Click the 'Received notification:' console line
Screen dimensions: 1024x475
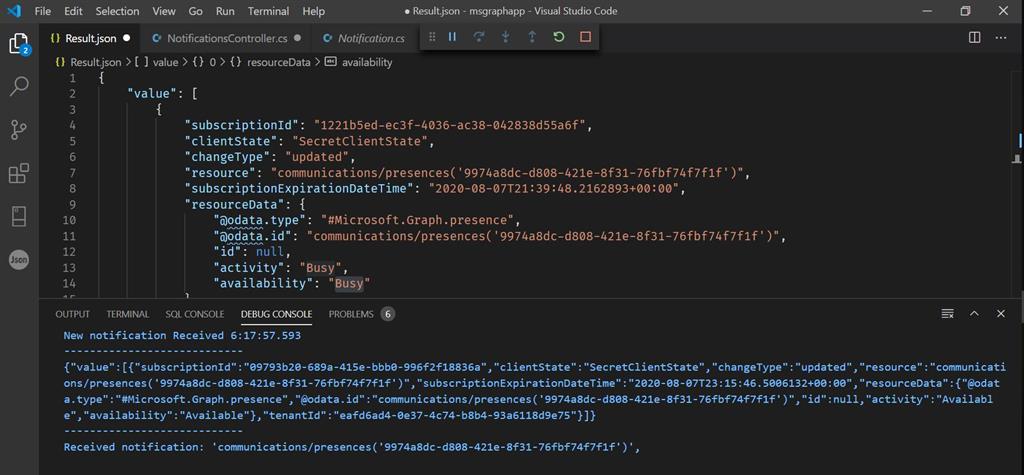(350, 447)
